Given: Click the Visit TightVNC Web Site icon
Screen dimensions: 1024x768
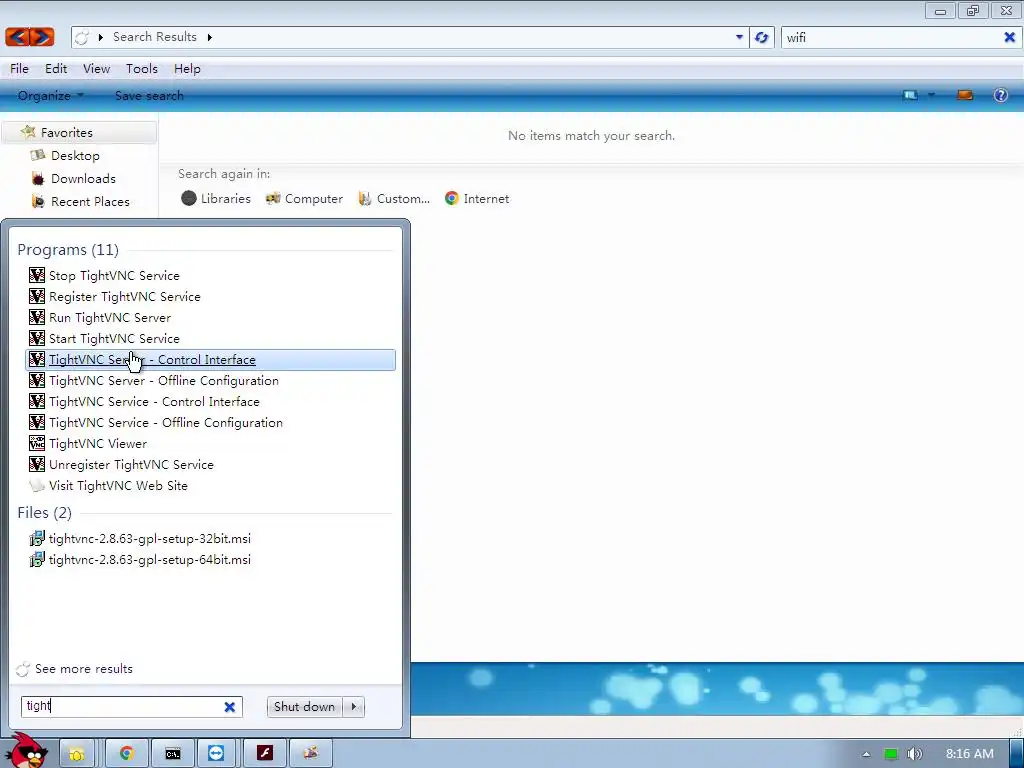Looking at the screenshot, I should (x=37, y=485).
